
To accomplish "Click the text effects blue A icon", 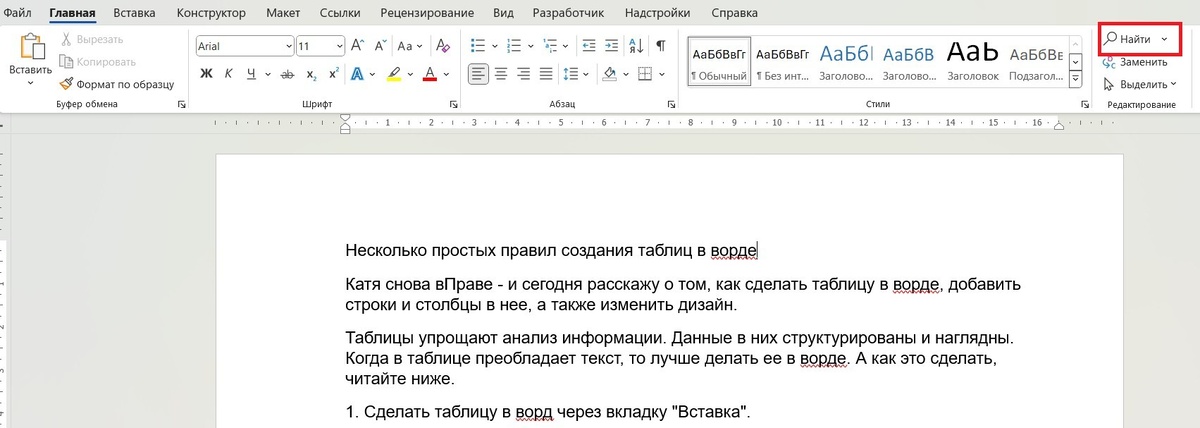I will (357, 74).
